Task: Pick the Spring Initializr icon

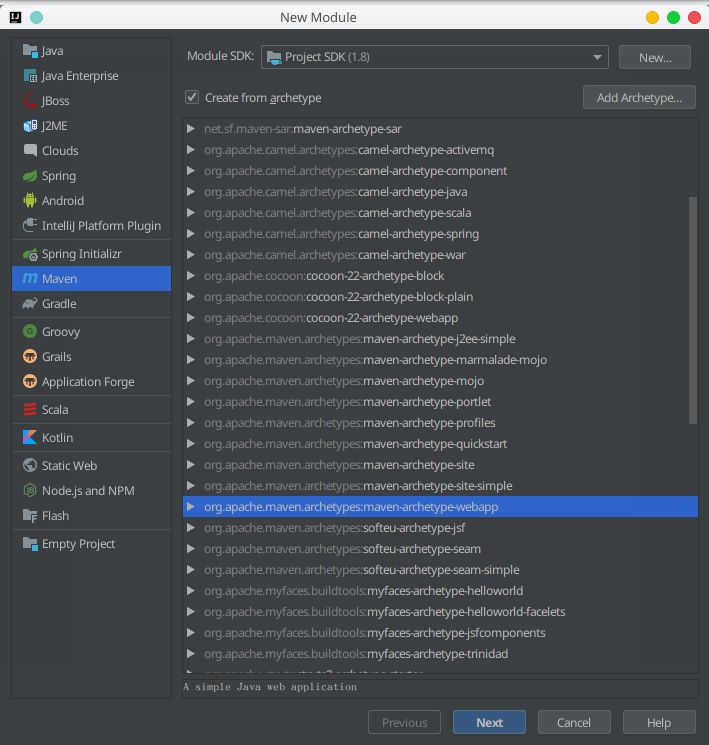Action: pyautogui.click(x=30, y=254)
